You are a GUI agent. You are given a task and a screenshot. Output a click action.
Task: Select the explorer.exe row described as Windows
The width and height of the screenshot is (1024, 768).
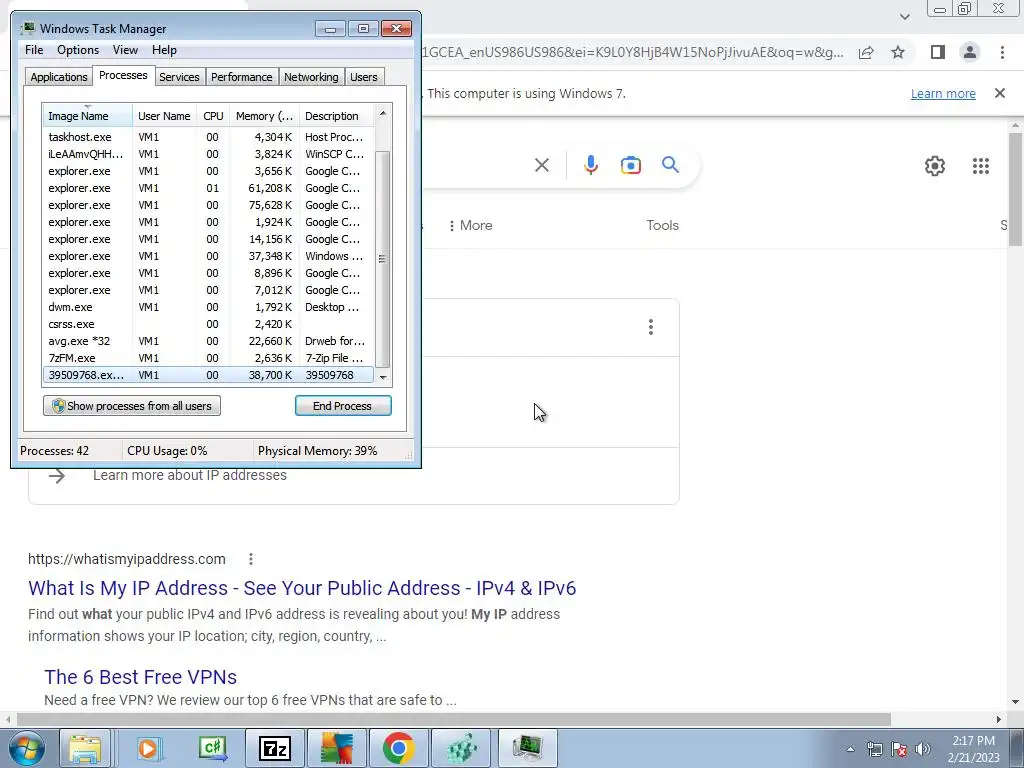coord(208,256)
